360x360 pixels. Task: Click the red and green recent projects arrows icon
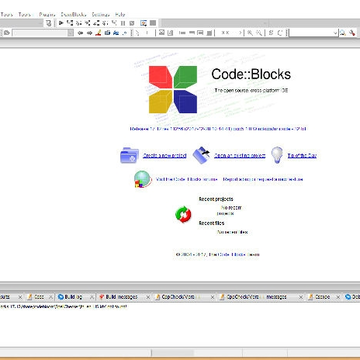pyautogui.click(x=183, y=214)
